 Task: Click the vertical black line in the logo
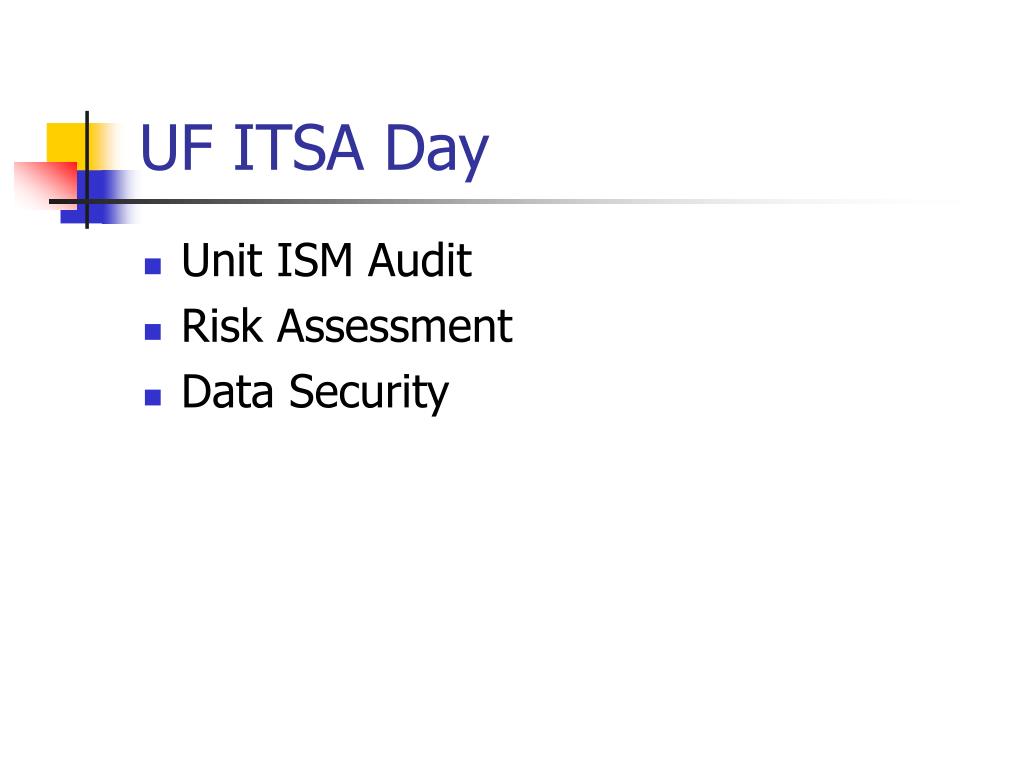click(87, 170)
